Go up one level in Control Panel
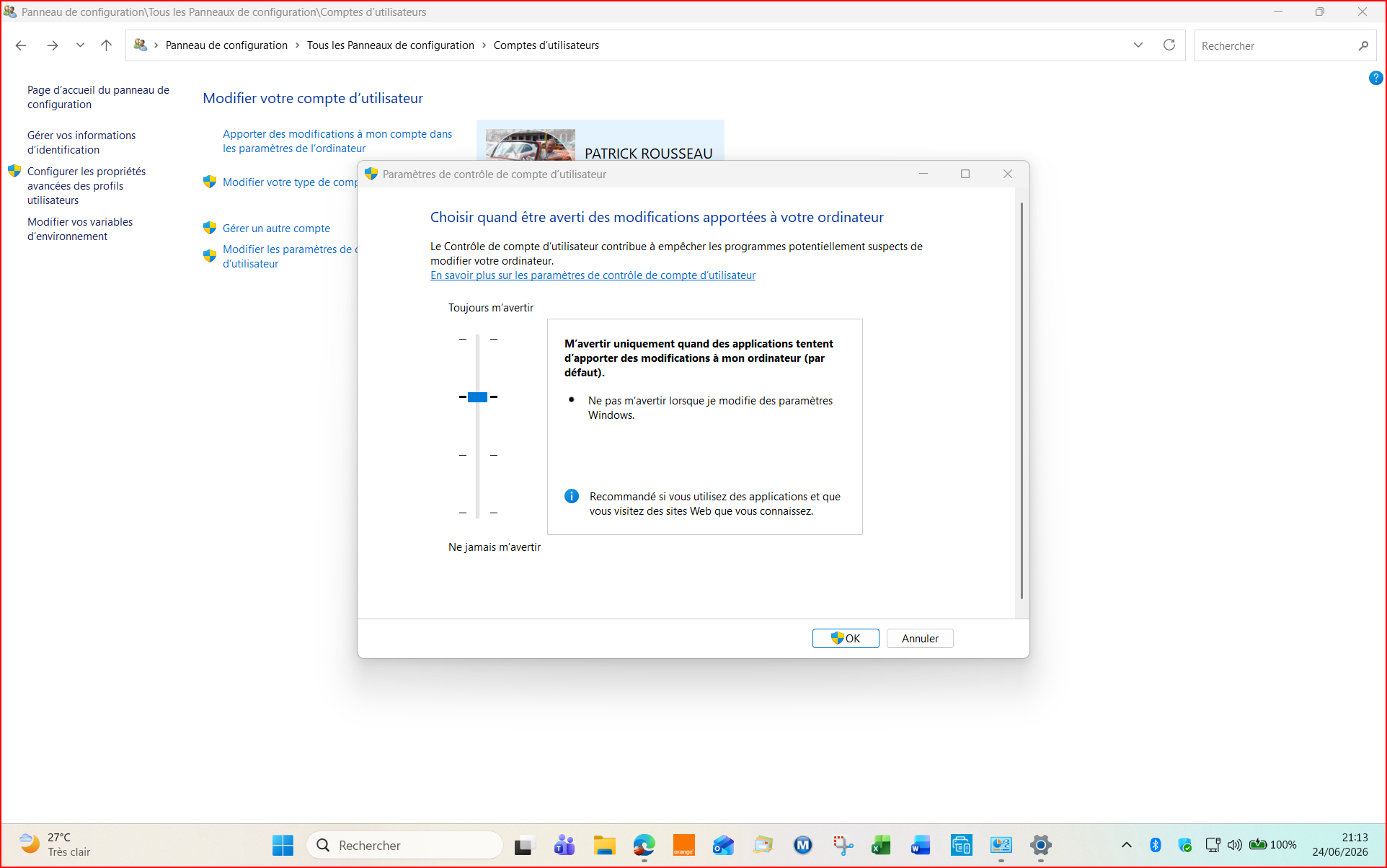The height and width of the screenshot is (868, 1387). 107,45
